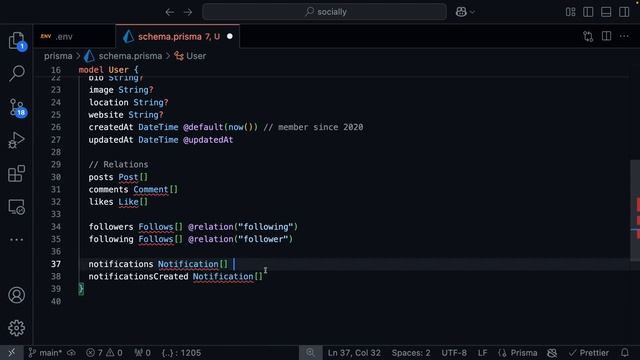
Task: Click @relation("following") on line 34
Action: (243, 227)
